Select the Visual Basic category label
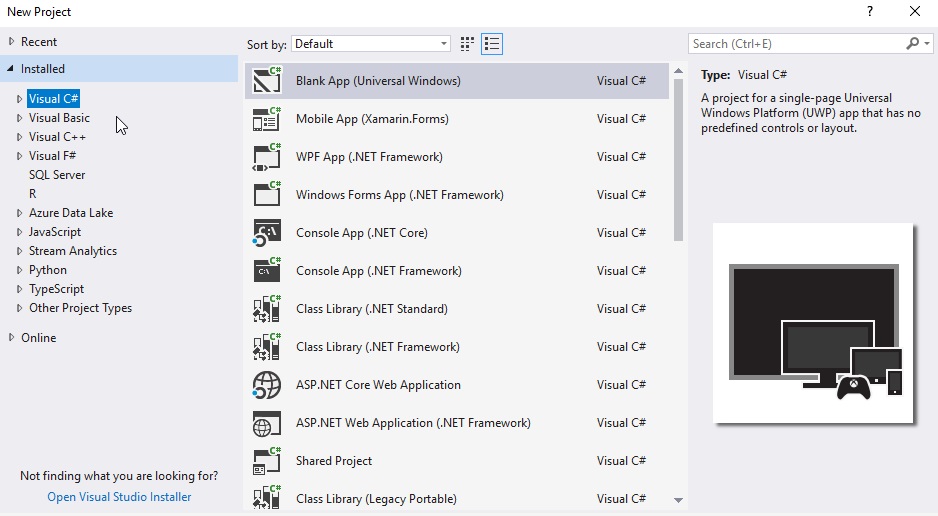This screenshot has width=938, height=516. pos(59,118)
